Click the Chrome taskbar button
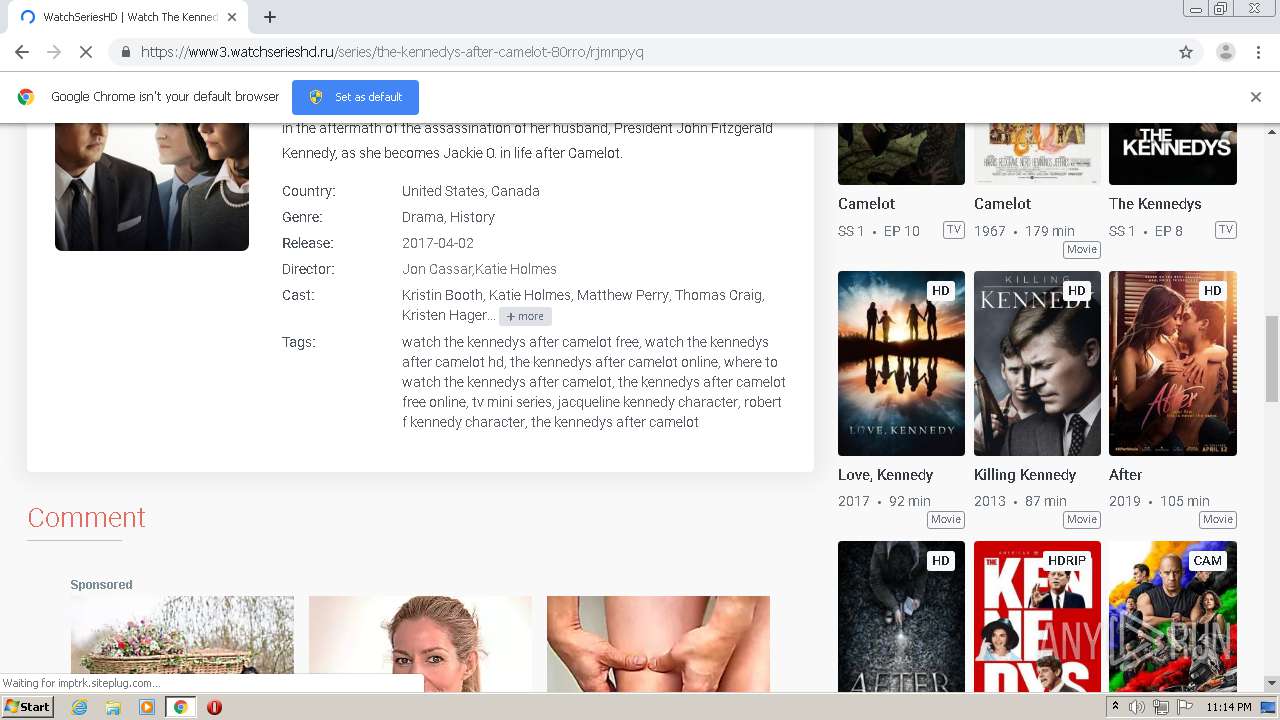 click(x=180, y=707)
